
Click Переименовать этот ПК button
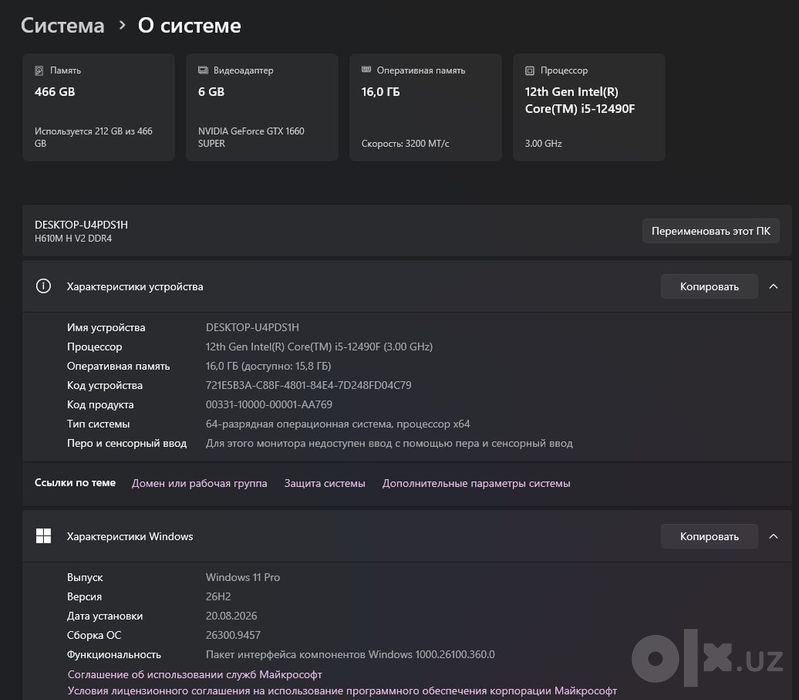click(710, 231)
